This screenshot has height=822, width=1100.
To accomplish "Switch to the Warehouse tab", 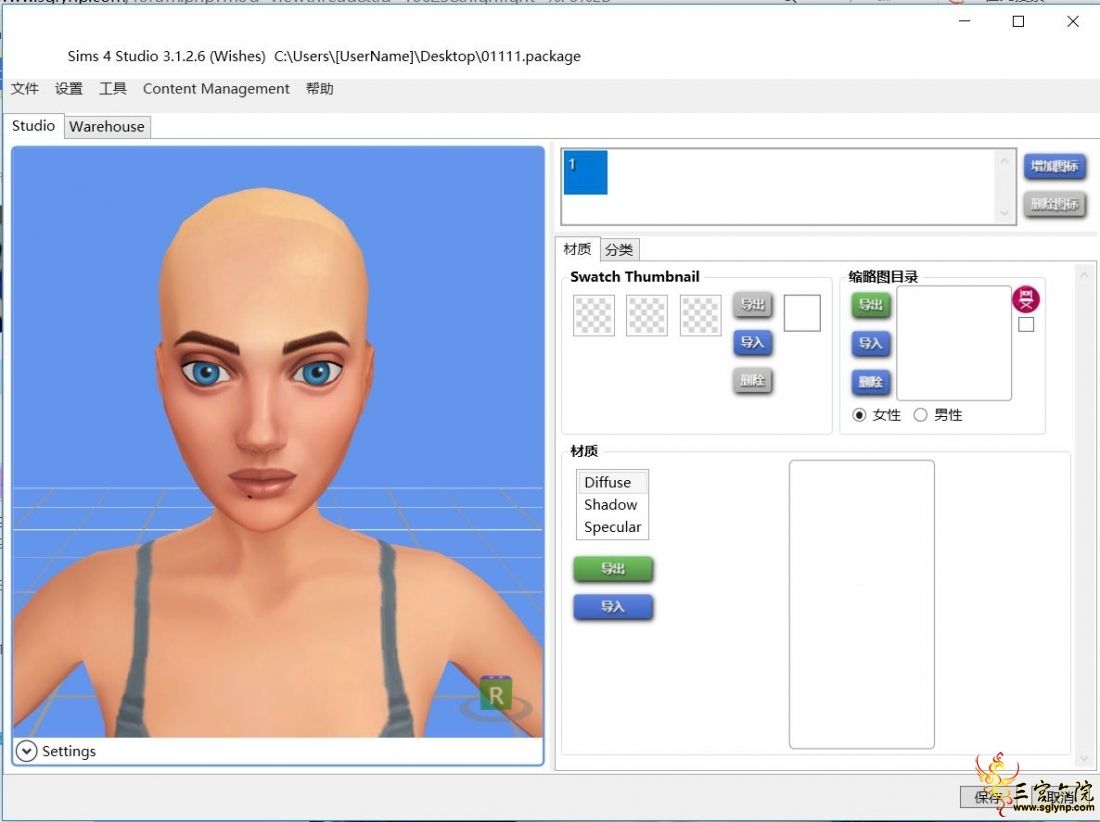I will pos(107,126).
